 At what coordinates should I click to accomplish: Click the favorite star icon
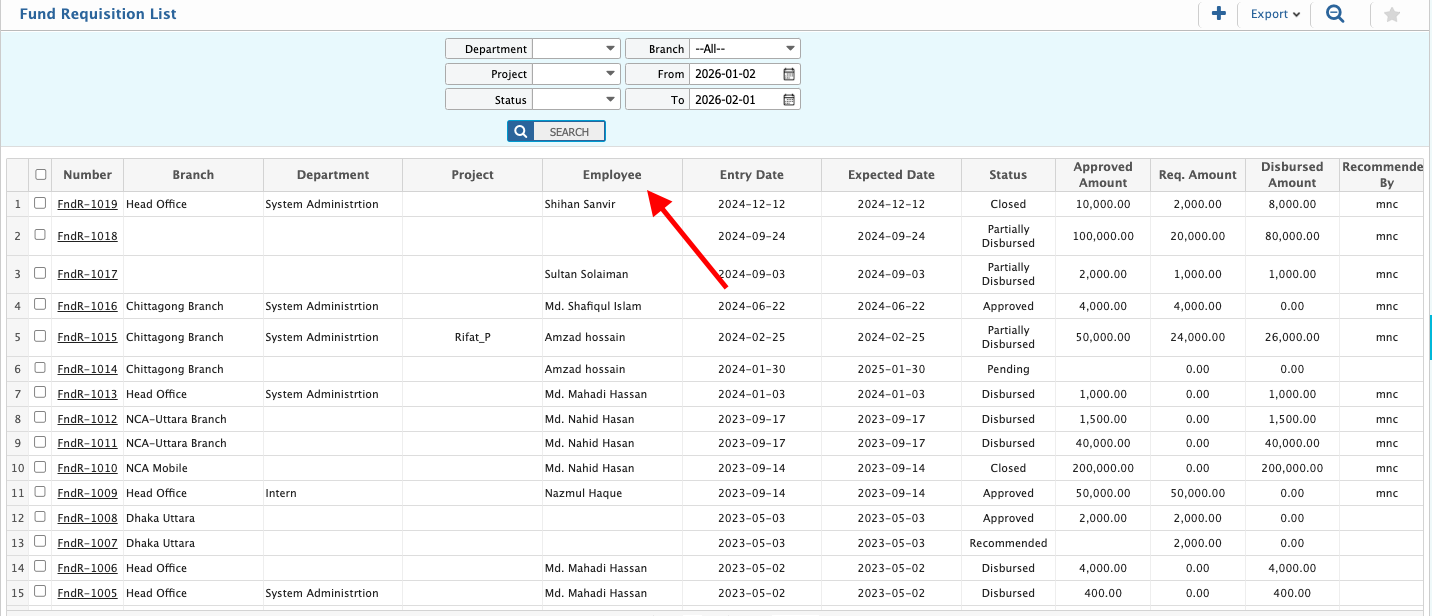click(x=1391, y=15)
